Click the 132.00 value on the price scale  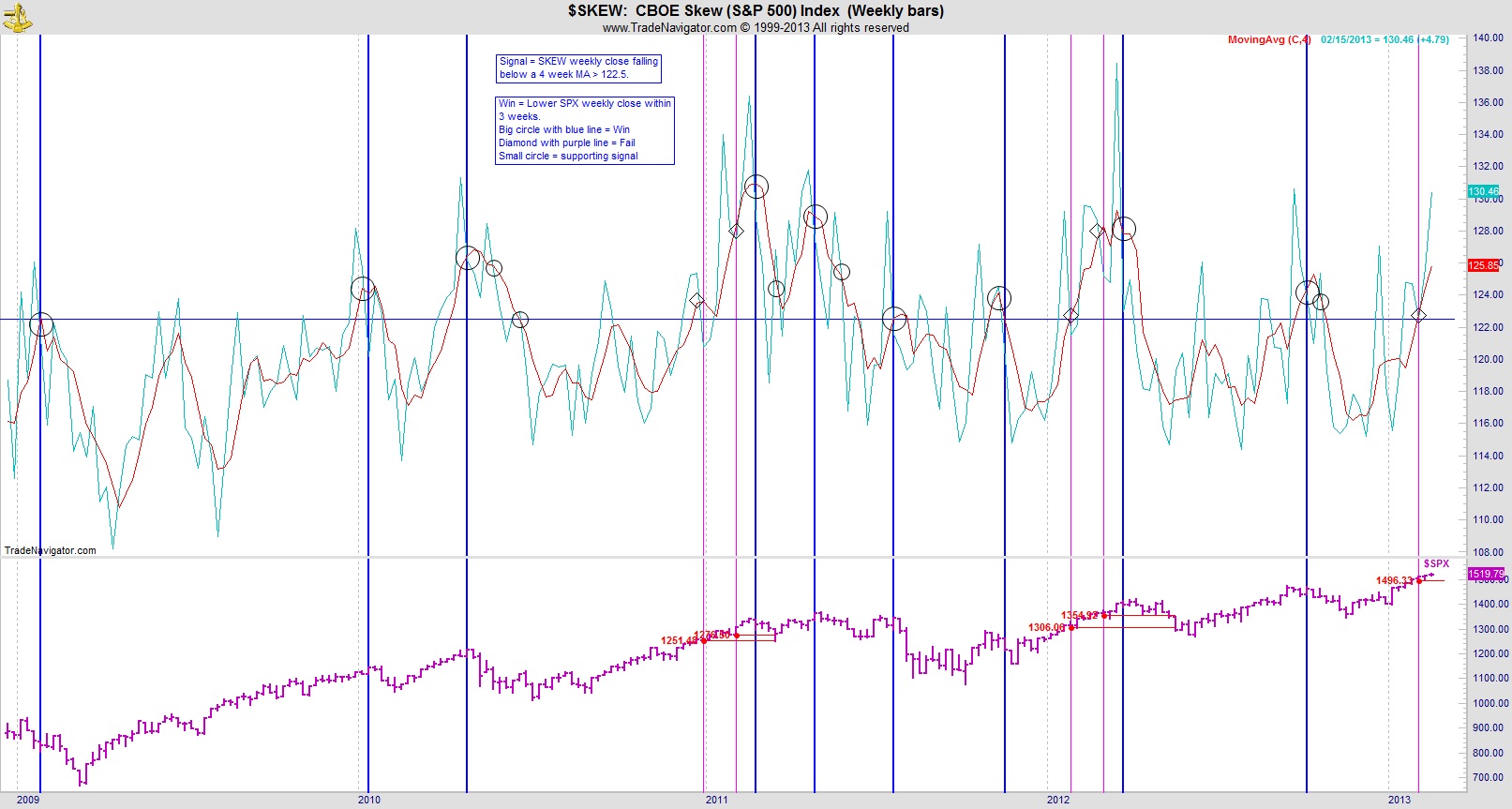(x=1489, y=167)
